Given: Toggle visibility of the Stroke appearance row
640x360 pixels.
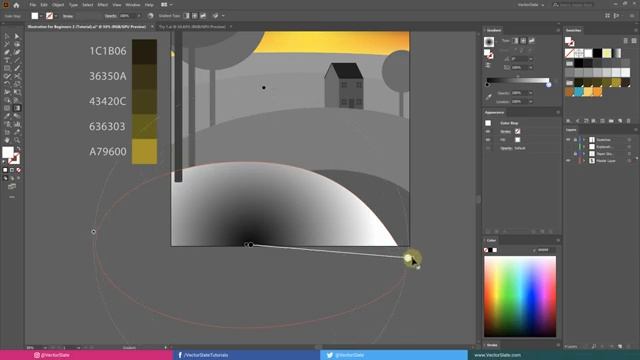Looking at the screenshot, I should coord(488,131).
